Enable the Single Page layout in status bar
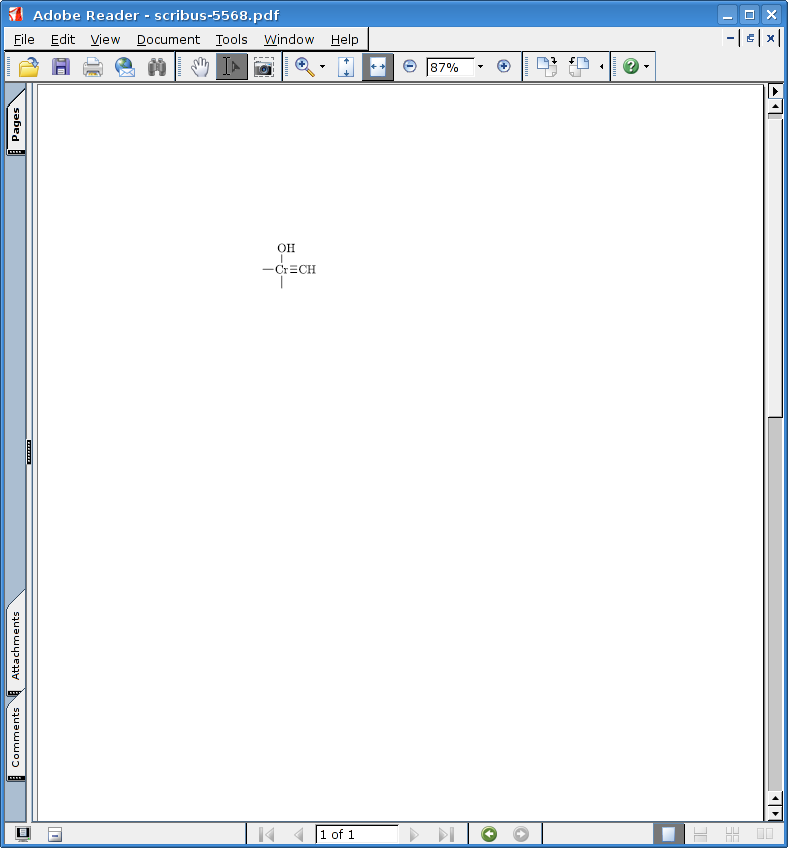788x848 pixels. pos(668,834)
